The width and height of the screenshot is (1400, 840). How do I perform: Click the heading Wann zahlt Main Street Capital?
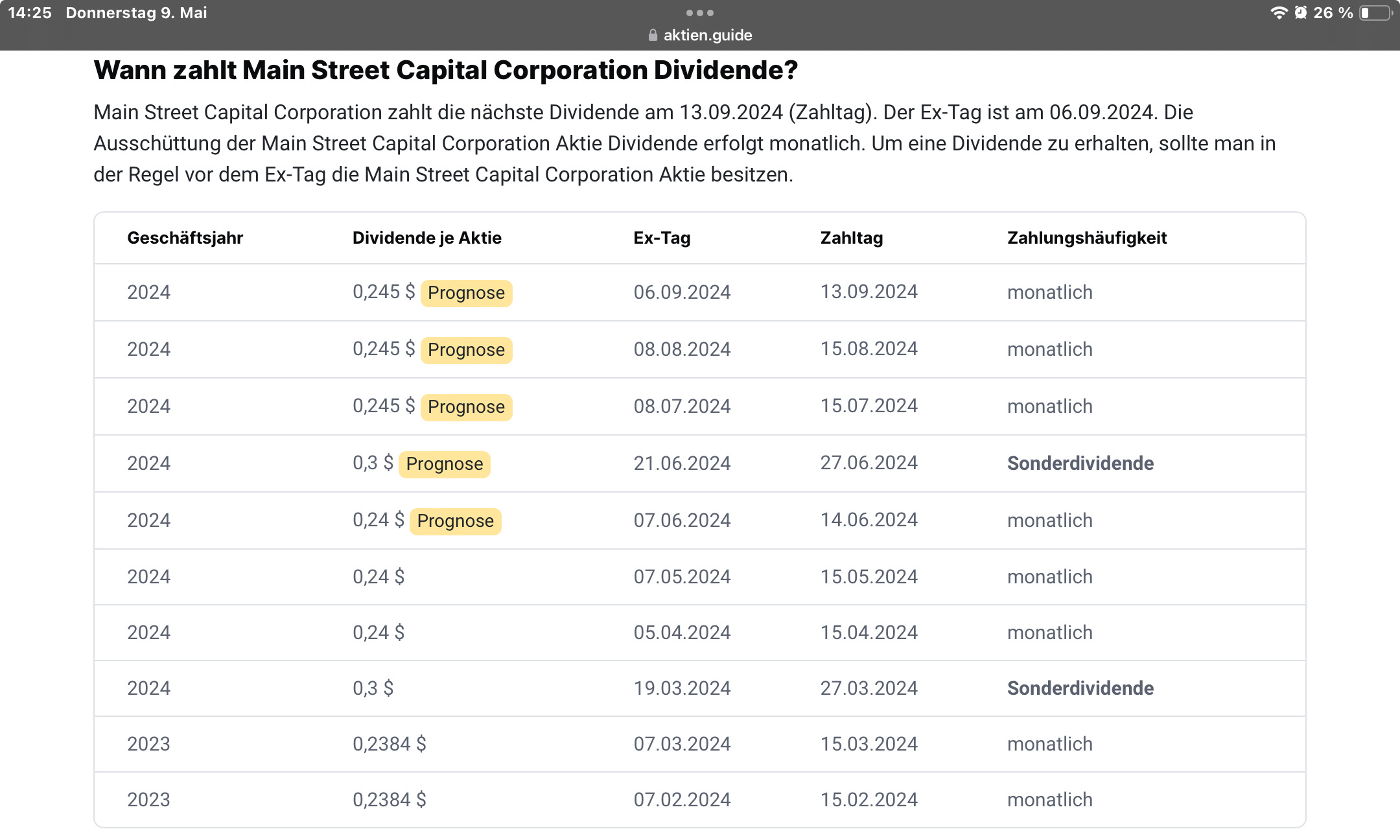(x=446, y=70)
